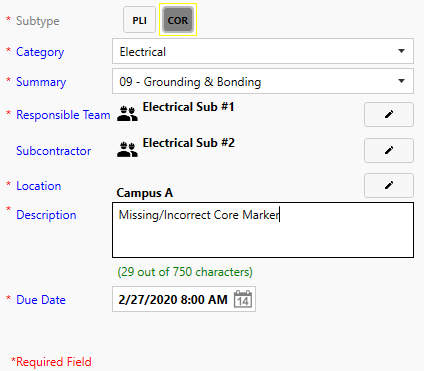Select the PLI subtype button

point(139,20)
